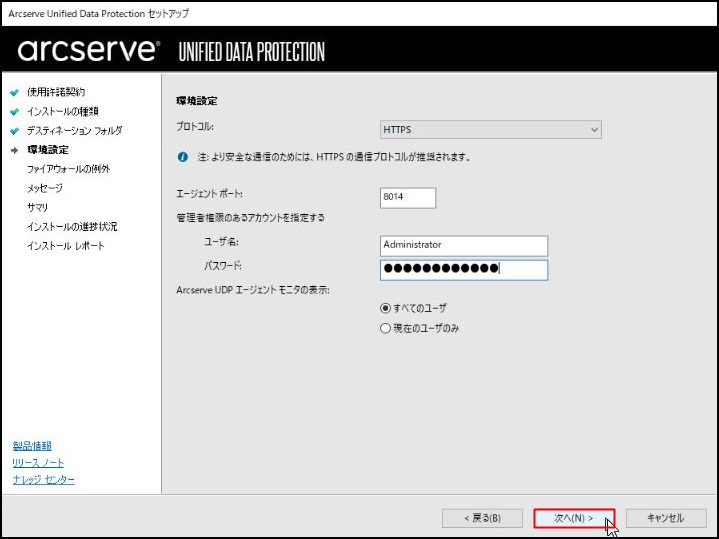The image size is (719, 539).
Task: Select メッセージ step in sidebar
Action: [44, 188]
